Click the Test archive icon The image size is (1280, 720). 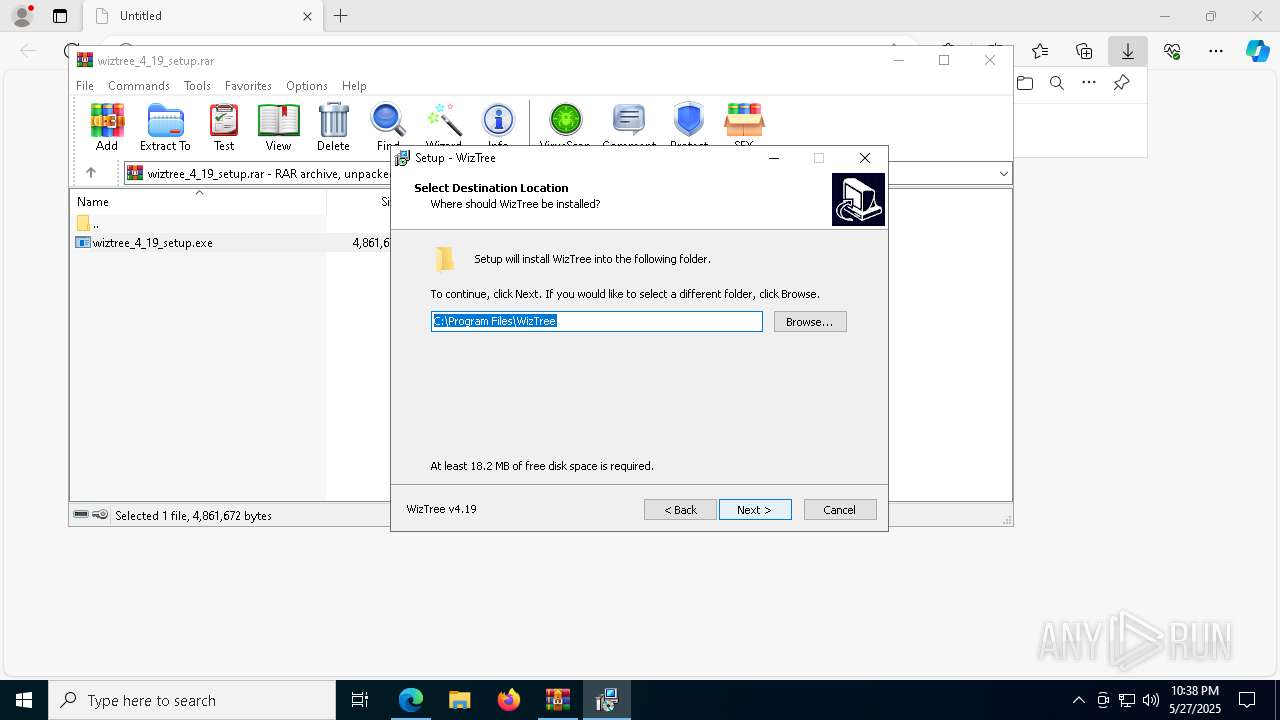(224, 127)
